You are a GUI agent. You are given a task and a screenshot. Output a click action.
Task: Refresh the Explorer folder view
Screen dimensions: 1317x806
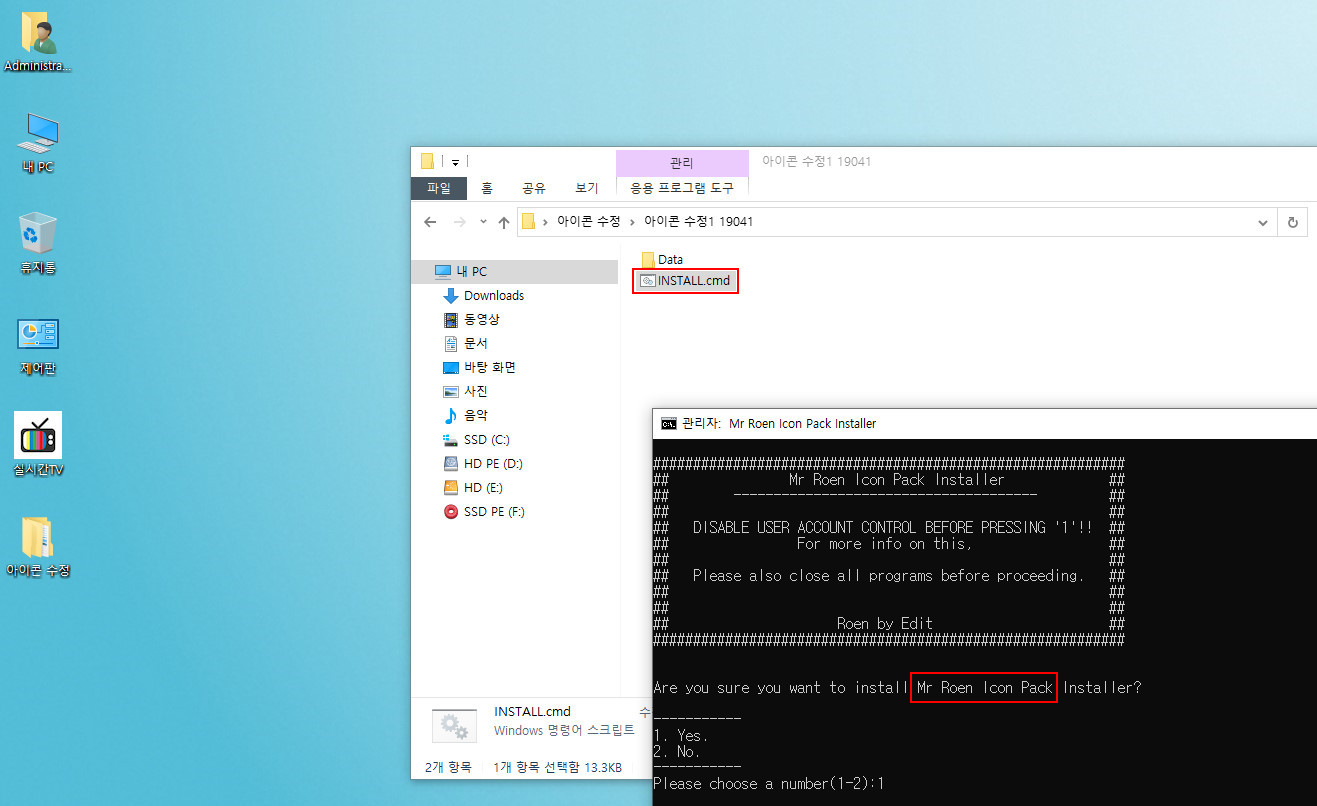point(1293,222)
